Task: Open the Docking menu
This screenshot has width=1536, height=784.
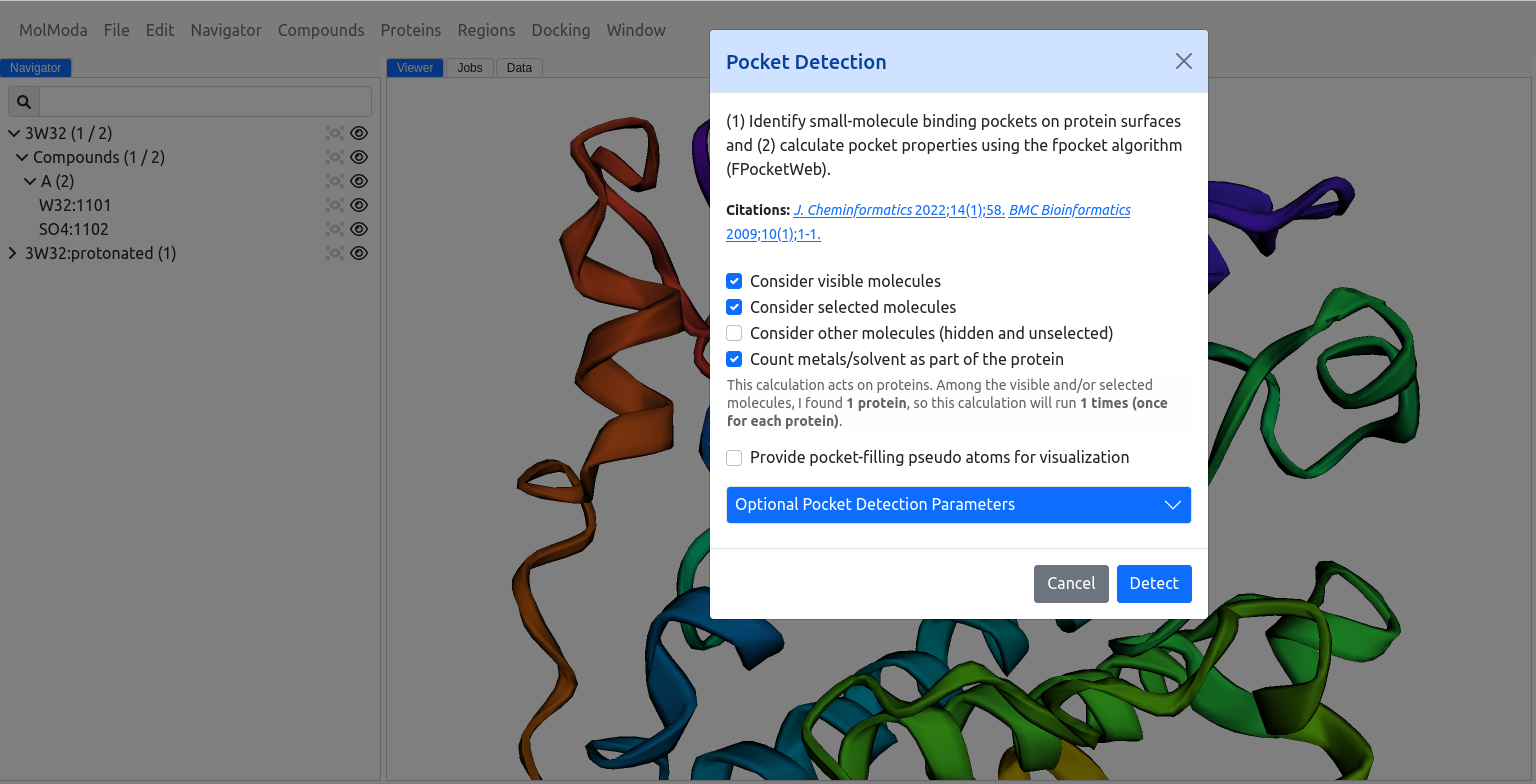Action: [x=560, y=30]
